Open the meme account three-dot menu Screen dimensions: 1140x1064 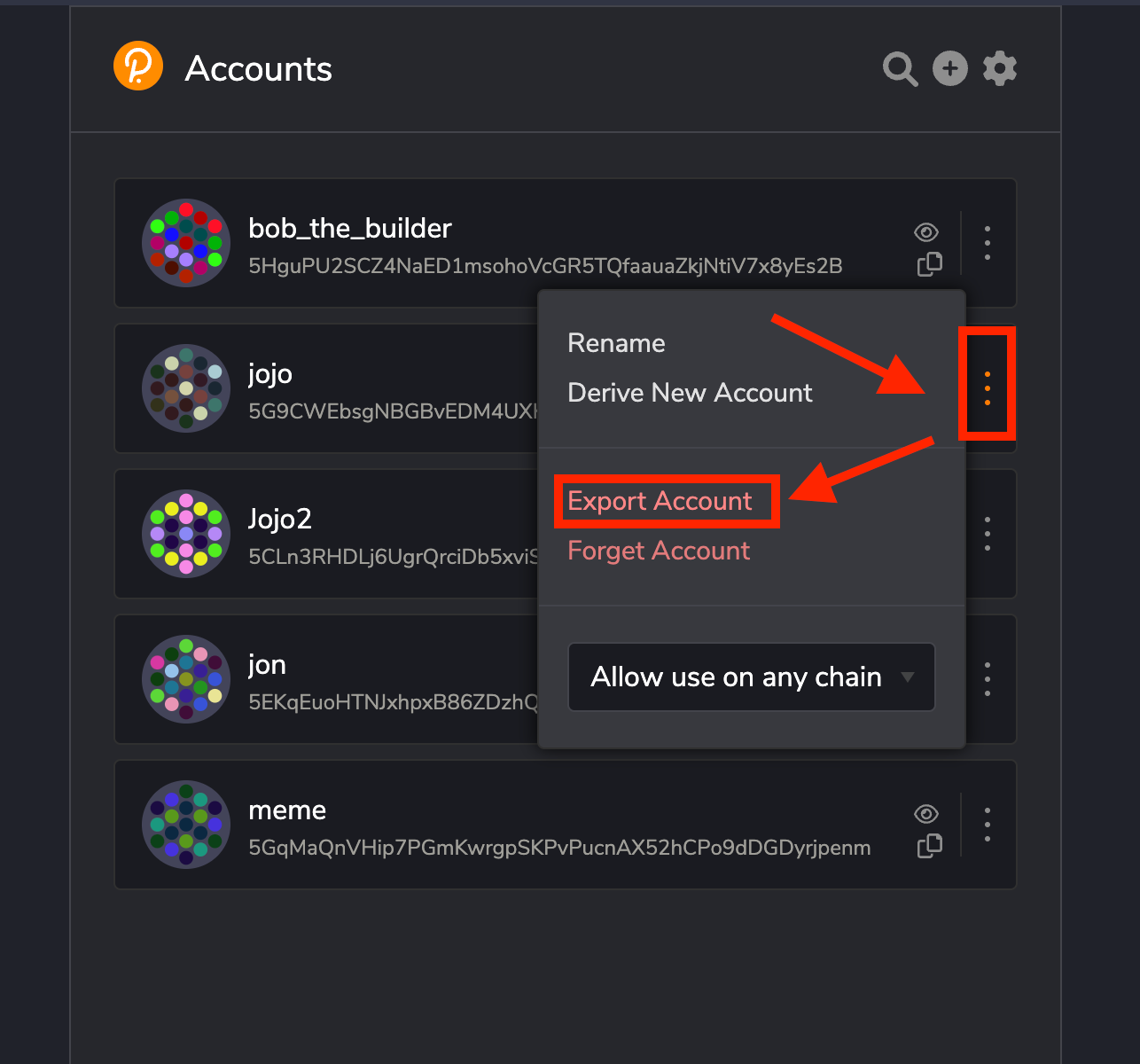tap(988, 825)
